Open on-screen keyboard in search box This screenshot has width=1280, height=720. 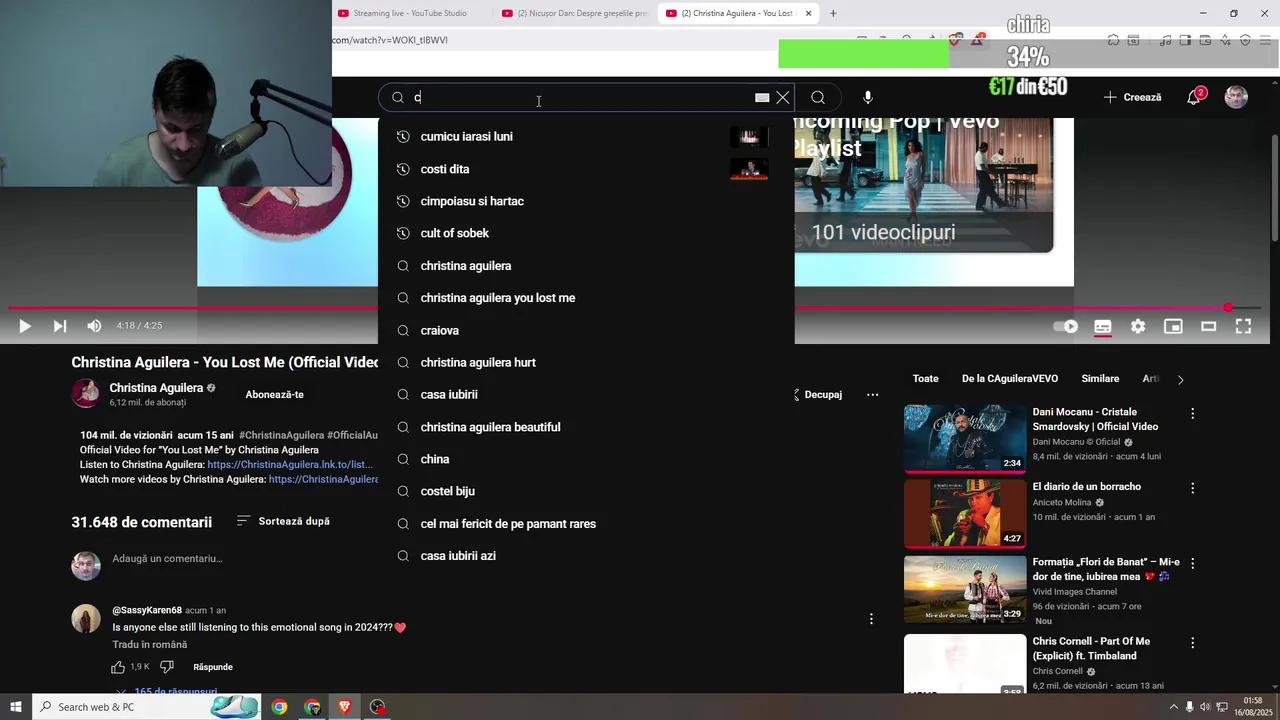[762, 97]
